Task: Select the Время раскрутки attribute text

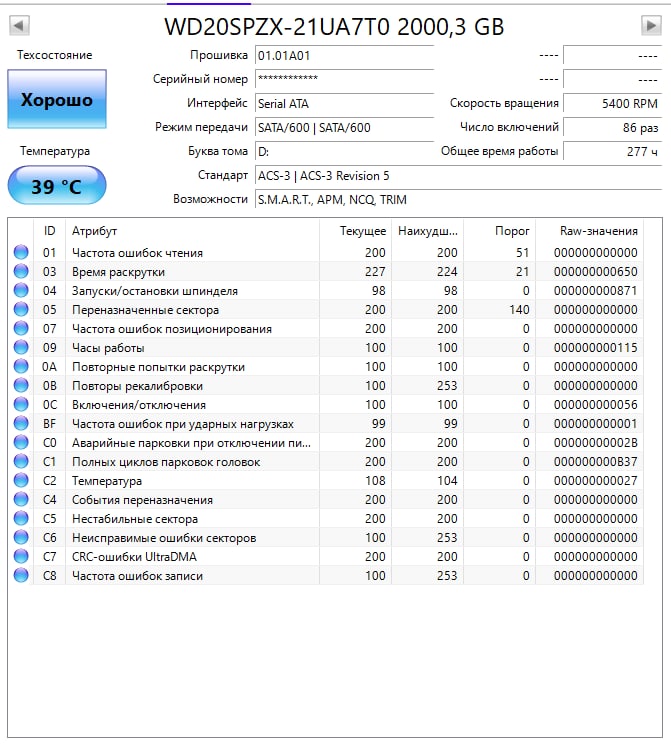Action: [118, 272]
